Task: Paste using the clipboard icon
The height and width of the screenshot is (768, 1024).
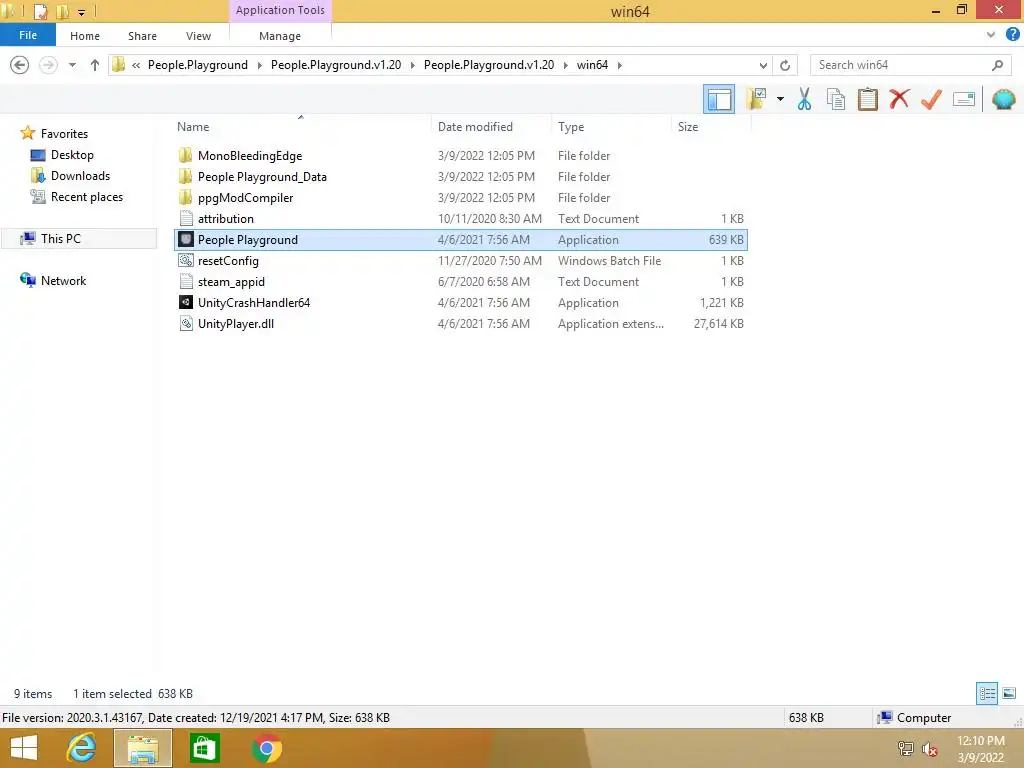Action: pos(867,99)
